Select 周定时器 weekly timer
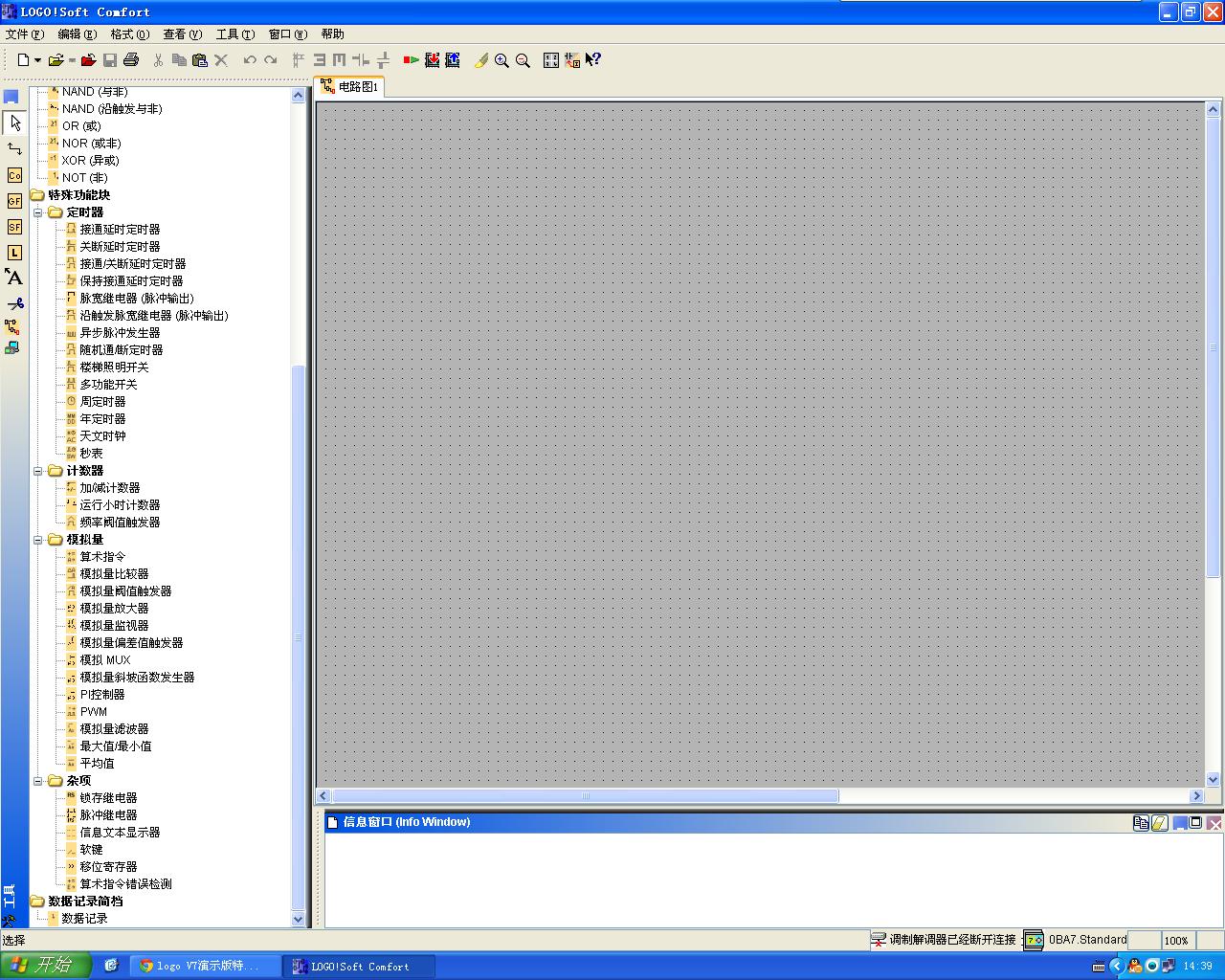Screen dimensions: 1225x980 tap(102, 402)
